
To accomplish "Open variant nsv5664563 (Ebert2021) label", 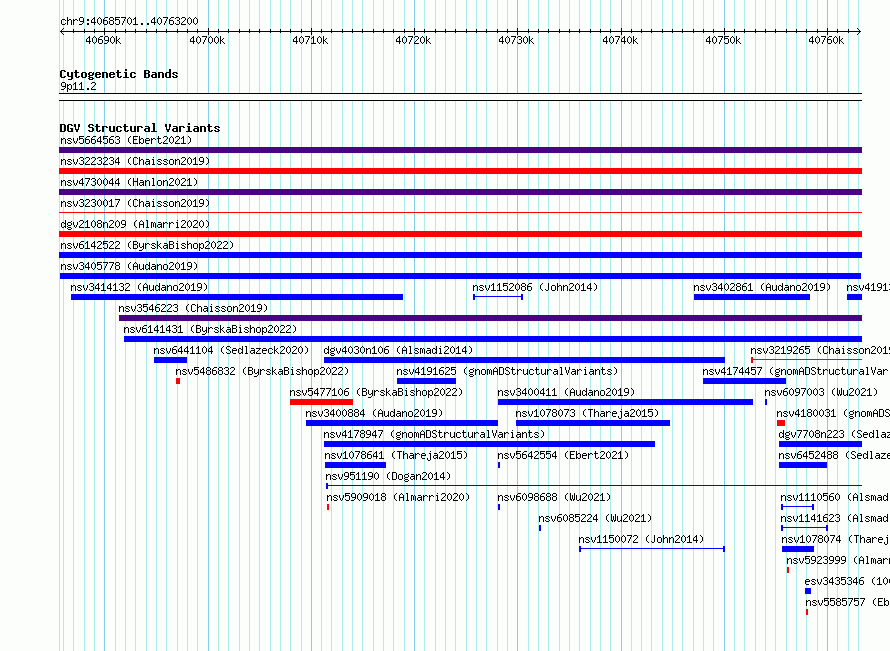I will [126, 140].
